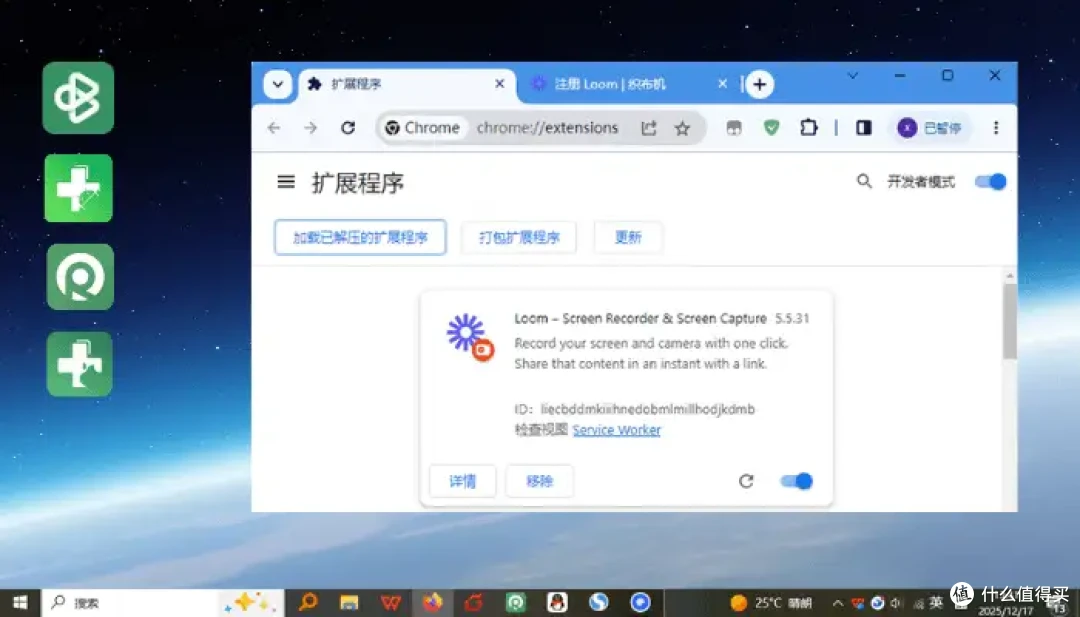Click the search extensions magnifier icon
Viewport: 1080px width, 617px height.
click(864, 181)
